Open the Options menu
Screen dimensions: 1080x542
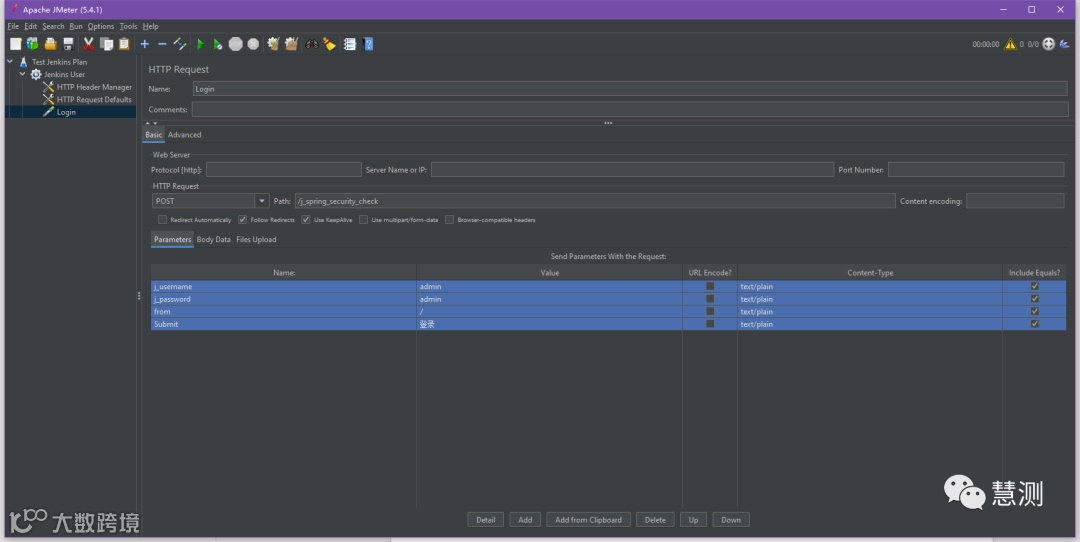coord(101,26)
